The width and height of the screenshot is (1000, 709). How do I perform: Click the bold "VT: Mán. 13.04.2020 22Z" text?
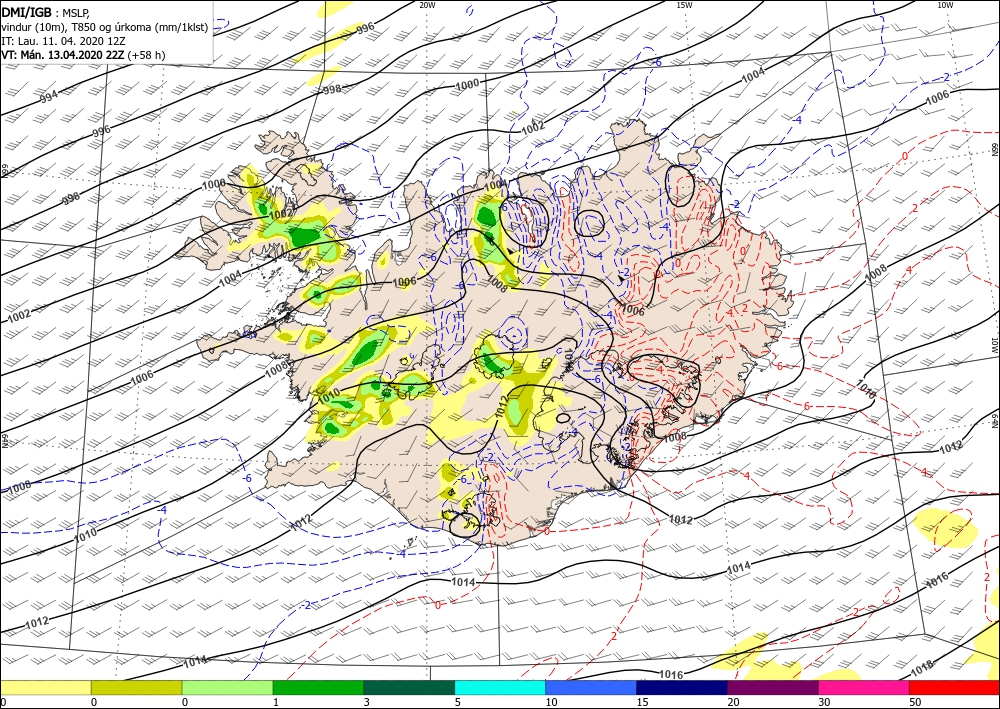click(62, 55)
